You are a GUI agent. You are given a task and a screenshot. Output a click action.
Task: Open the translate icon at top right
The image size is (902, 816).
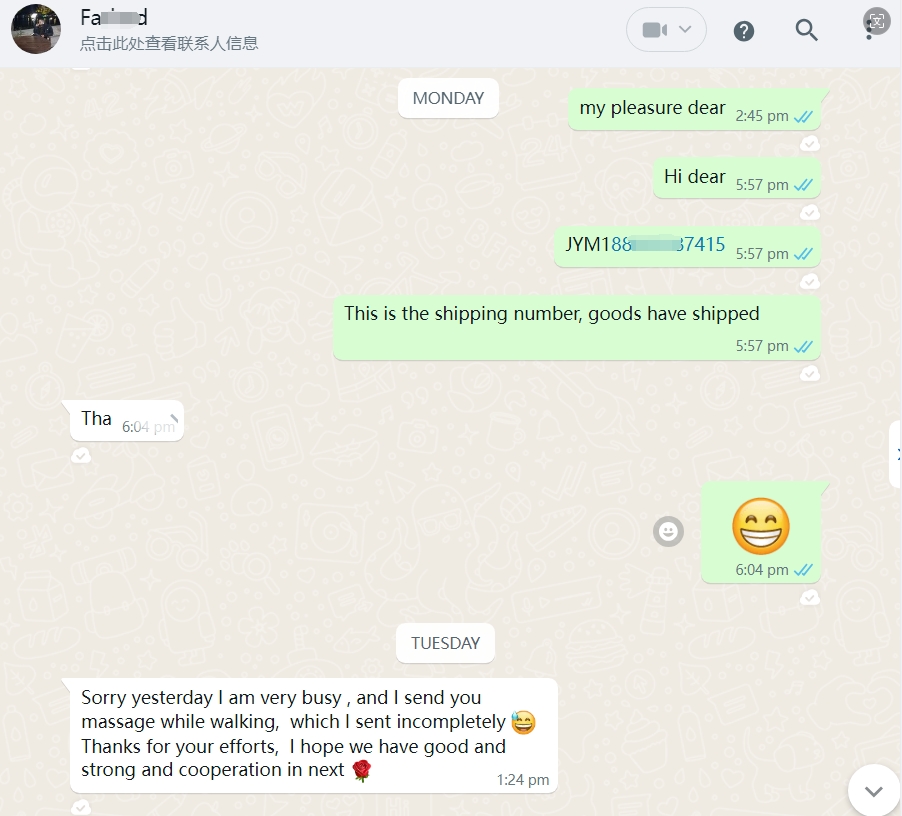(x=877, y=21)
